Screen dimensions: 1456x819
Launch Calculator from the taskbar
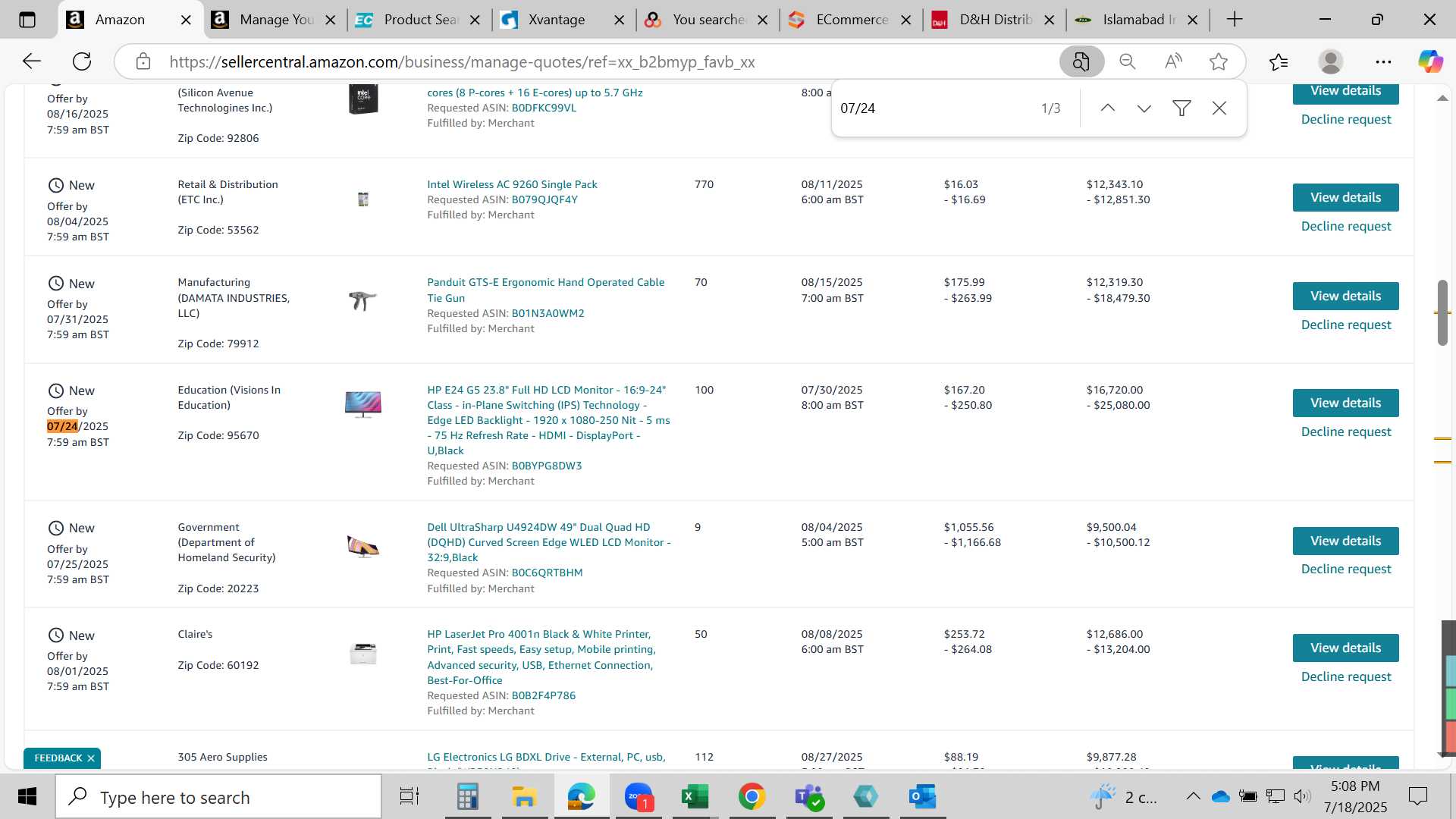467,797
